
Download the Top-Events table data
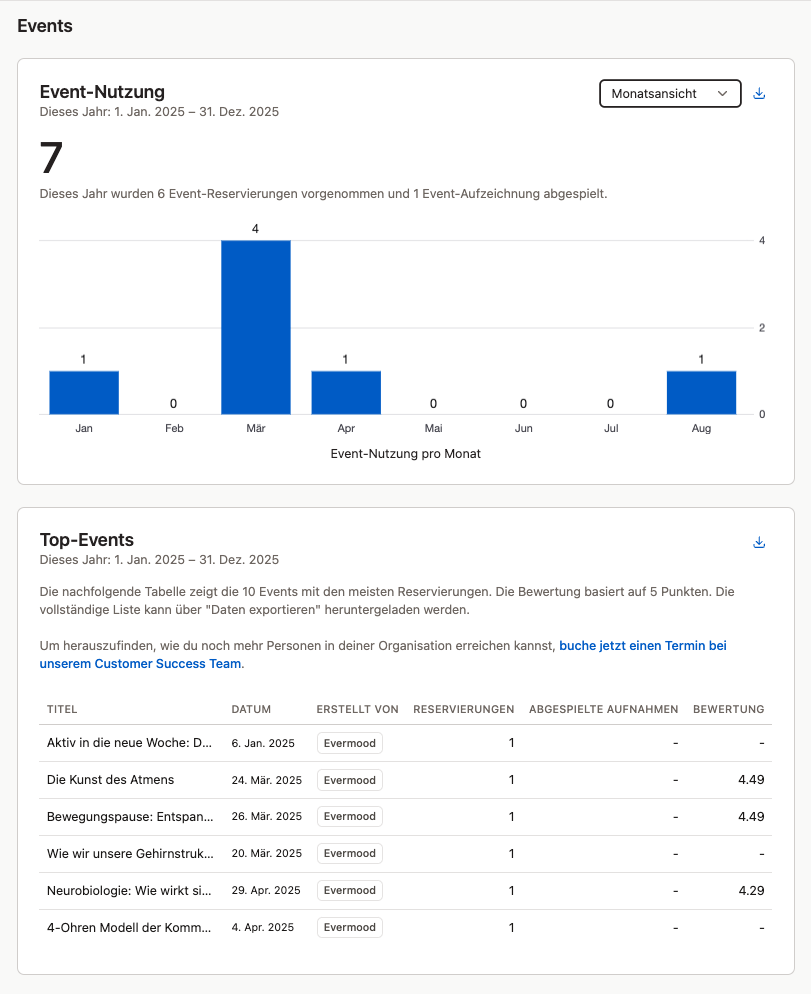coord(759,542)
